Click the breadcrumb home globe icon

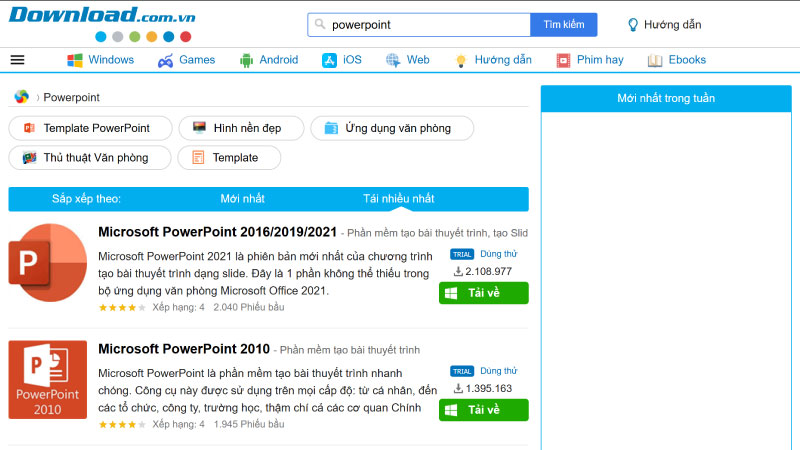[21, 96]
